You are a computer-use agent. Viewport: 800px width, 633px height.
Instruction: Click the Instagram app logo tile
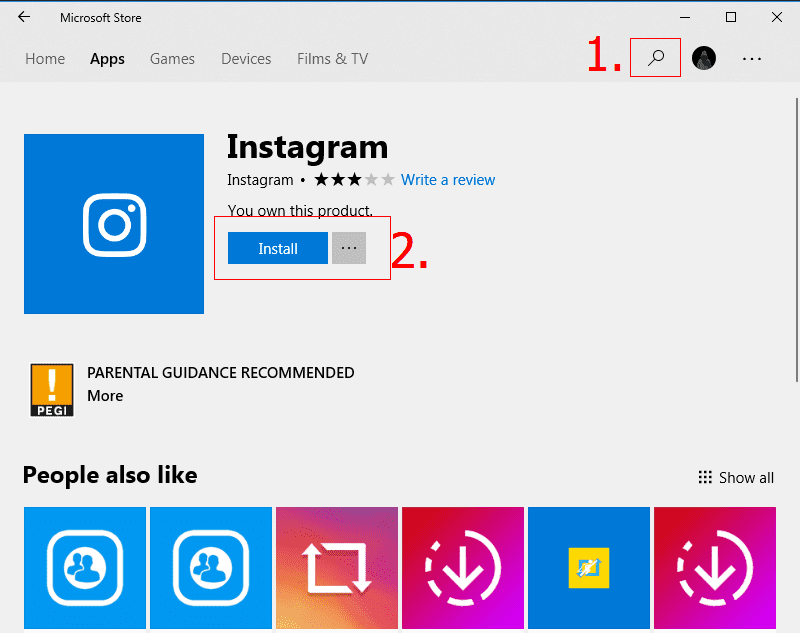pos(114,224)
